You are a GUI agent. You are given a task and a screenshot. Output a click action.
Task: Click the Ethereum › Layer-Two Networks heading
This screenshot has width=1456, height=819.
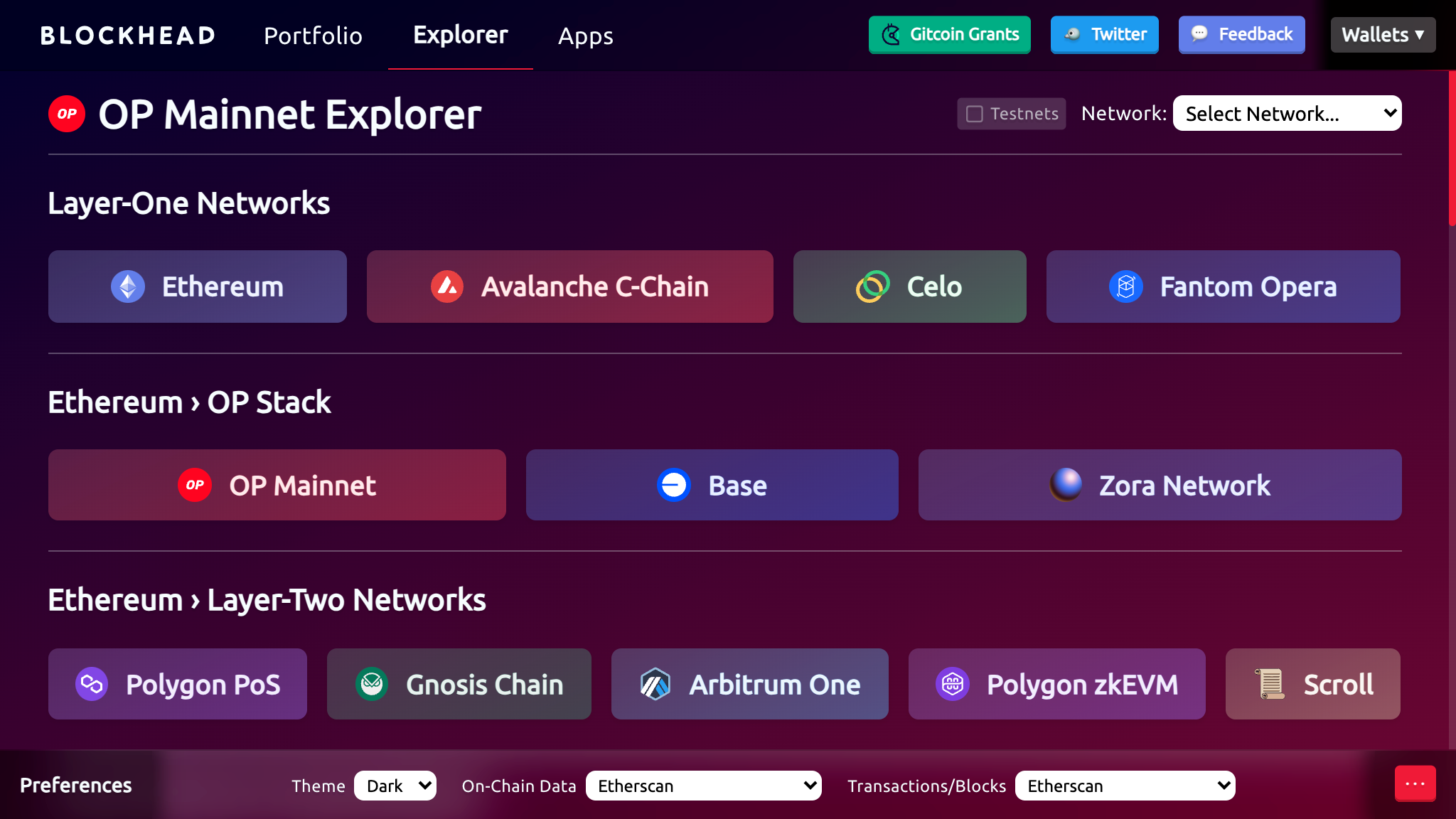click(x=267, y=600)
